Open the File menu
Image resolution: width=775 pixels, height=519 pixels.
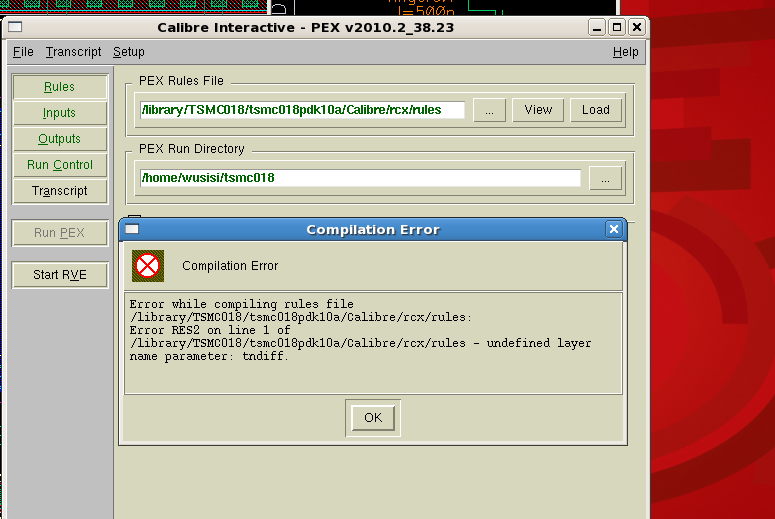(23, 52)
